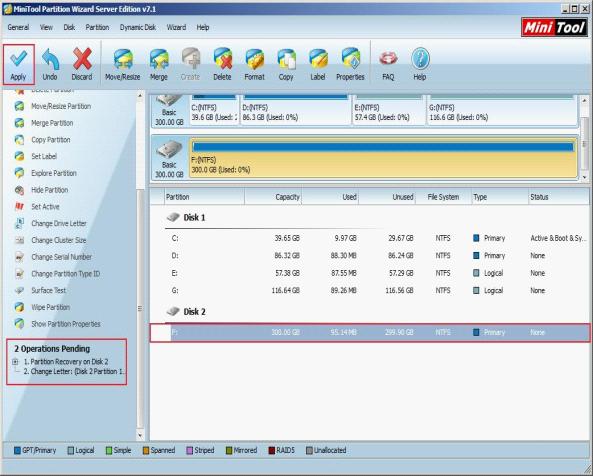Viewport: 593px width, 476px height.
Task: Click the Copy partition toolbar icon
Action: [x=286, y=59]
